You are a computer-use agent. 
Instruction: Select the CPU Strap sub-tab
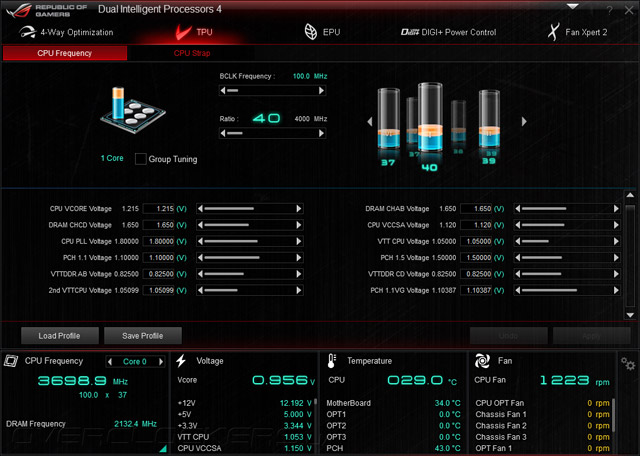[x=192, y=53]
